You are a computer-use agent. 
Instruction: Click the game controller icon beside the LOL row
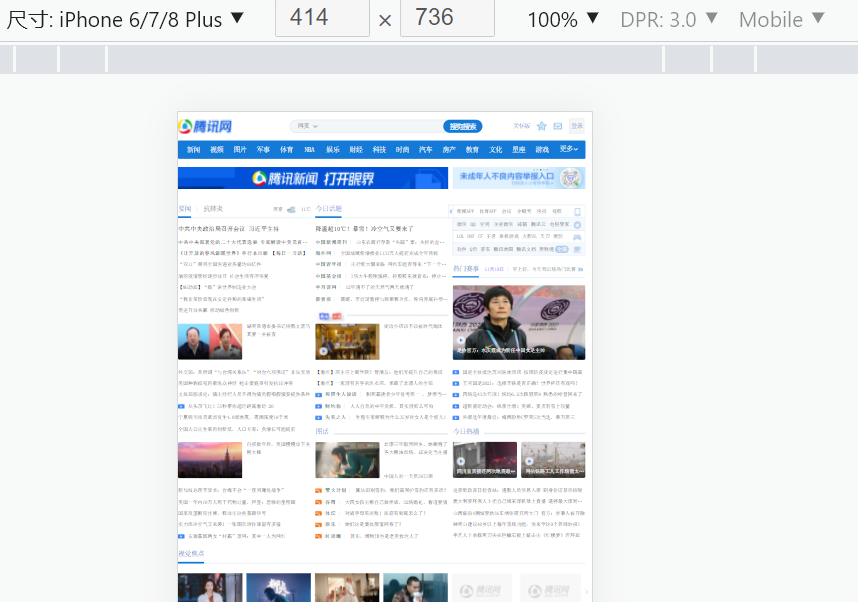(x=577, y=237)
